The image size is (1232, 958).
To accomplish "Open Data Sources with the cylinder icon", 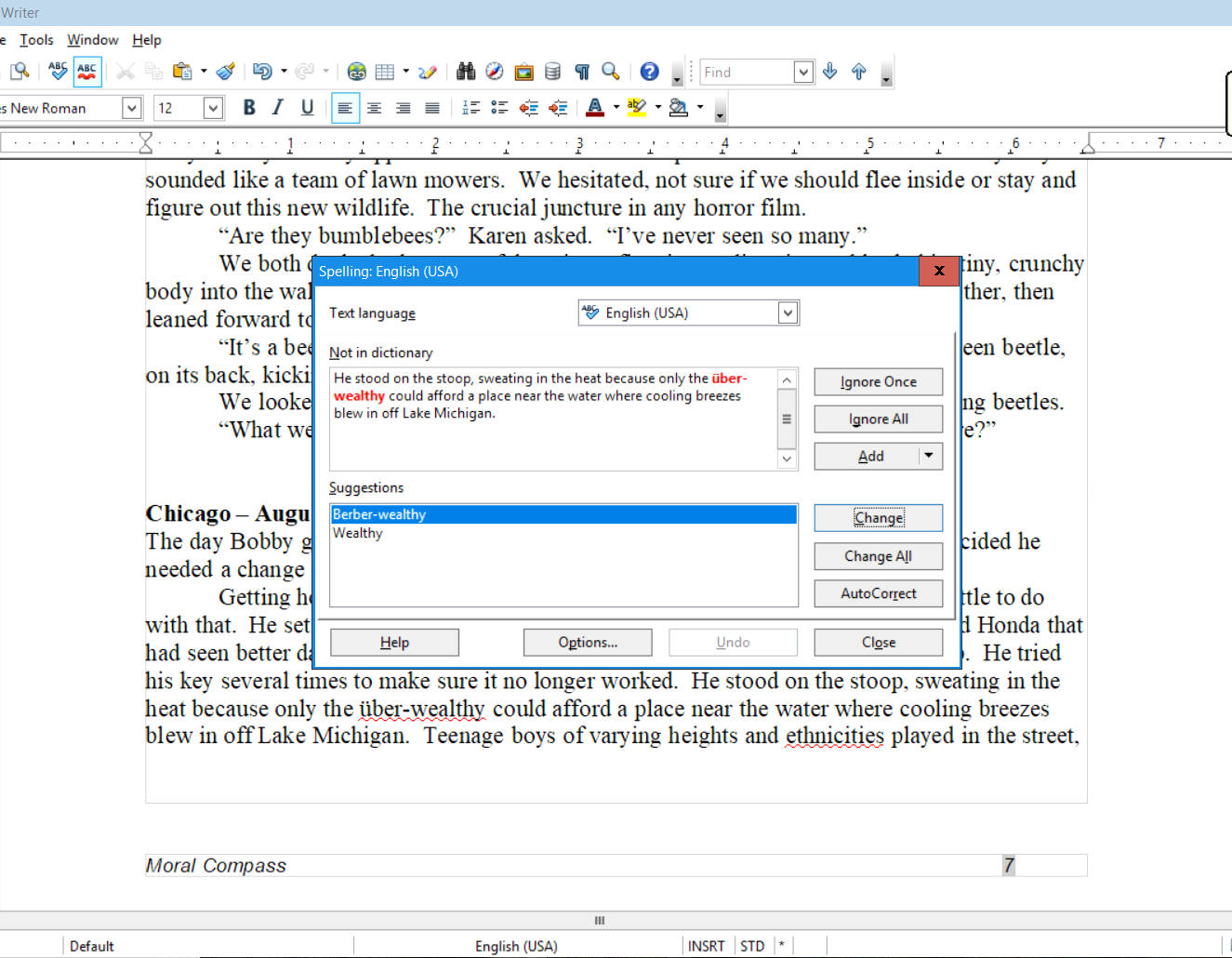I will (552, 71).
